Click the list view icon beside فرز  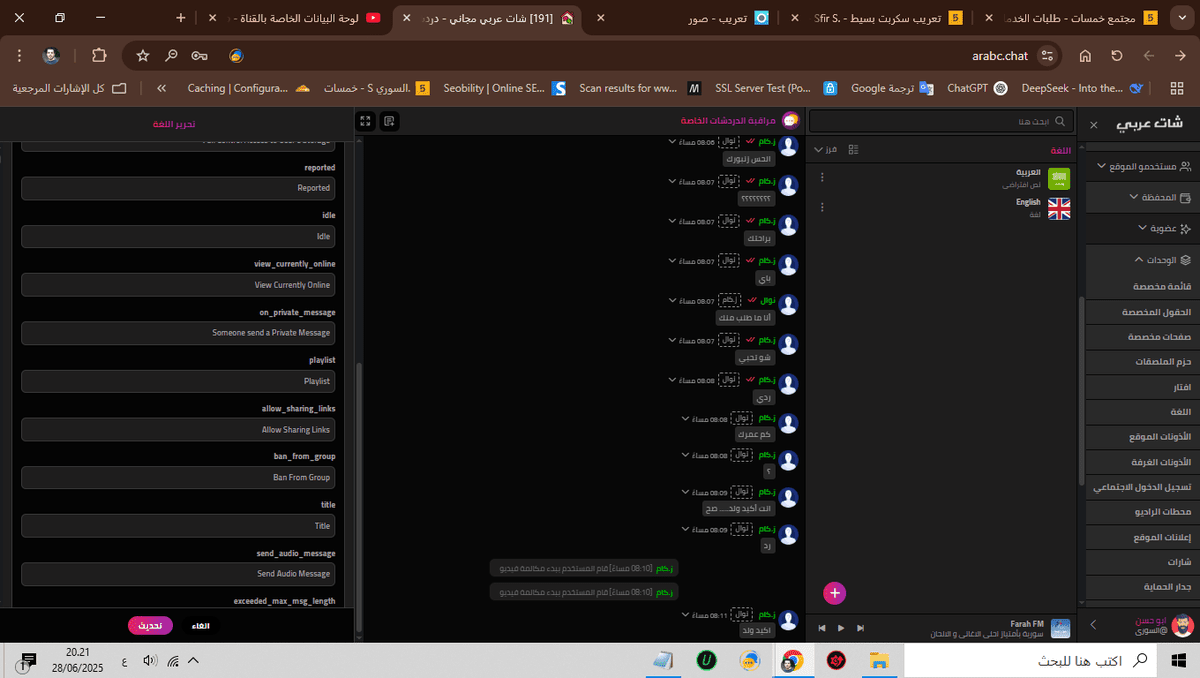(x=853, y=149)
